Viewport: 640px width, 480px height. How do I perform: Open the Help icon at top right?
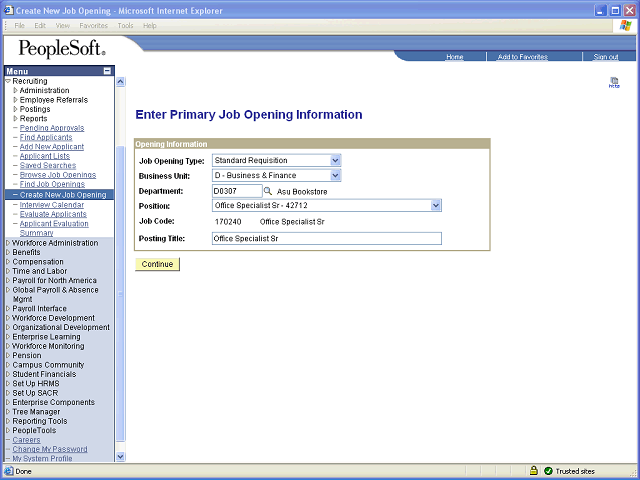(x=614, y=82)
